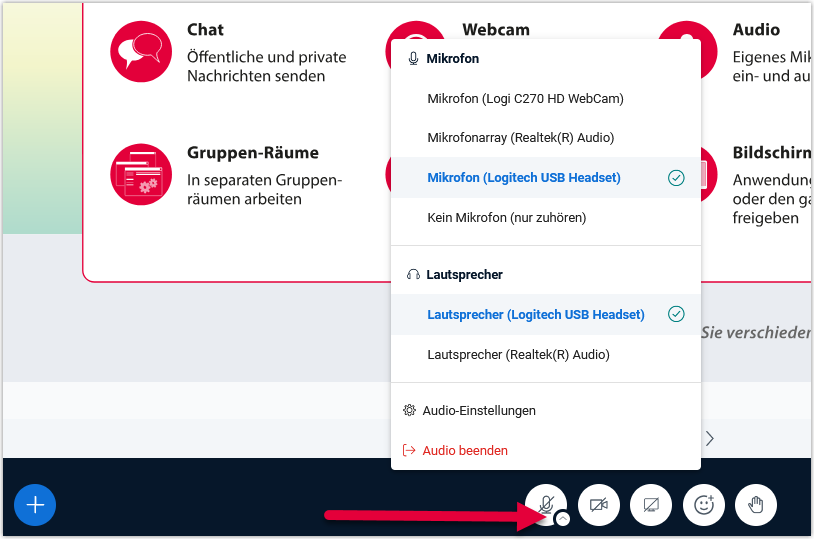
Task: Click the chevron next to the microphone button
Action: coord(563,518)
